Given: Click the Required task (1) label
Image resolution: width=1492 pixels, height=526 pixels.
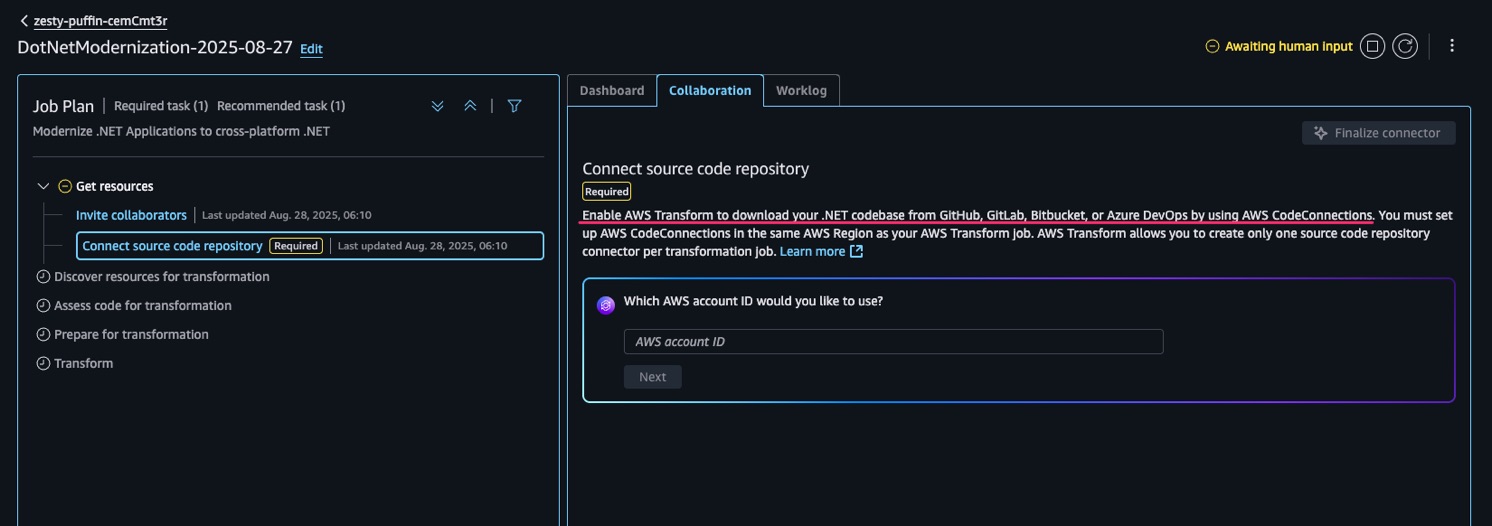Looking at the screenshot, I should 161,106.
